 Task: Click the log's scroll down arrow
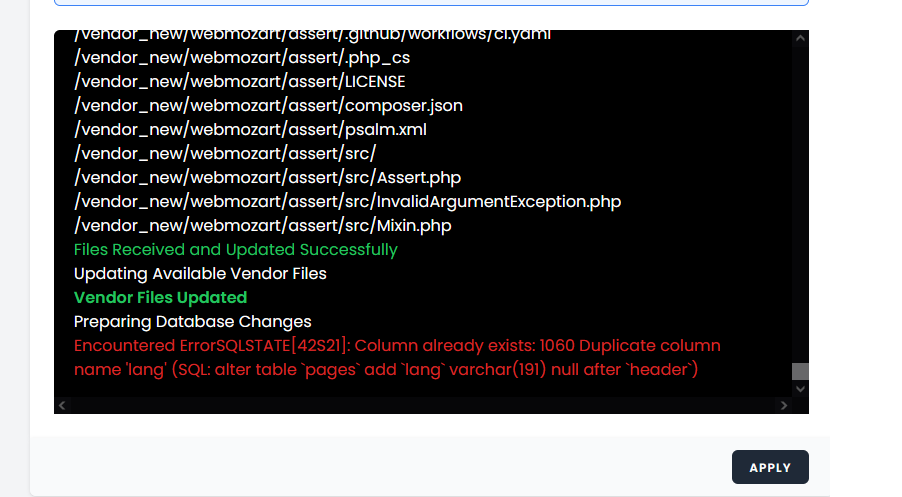click(800, 389)
